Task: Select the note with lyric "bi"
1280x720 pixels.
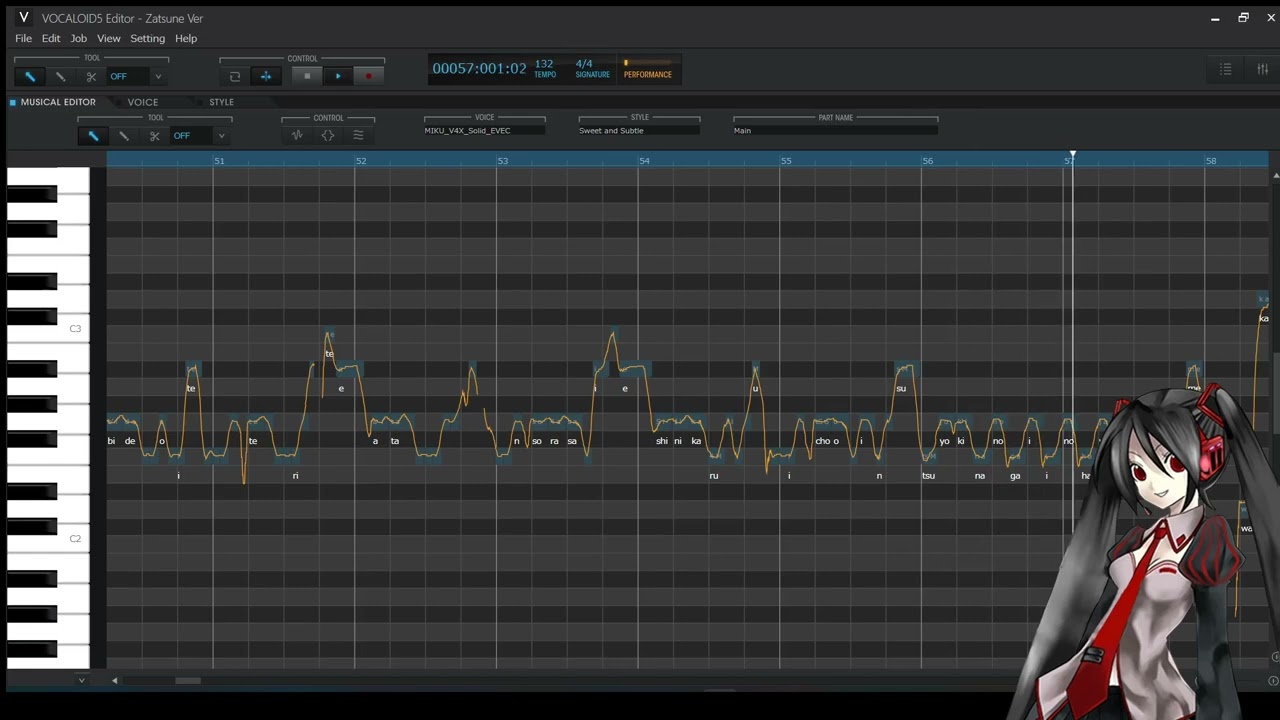Action: pyautogui.click(x=112, y=441)
